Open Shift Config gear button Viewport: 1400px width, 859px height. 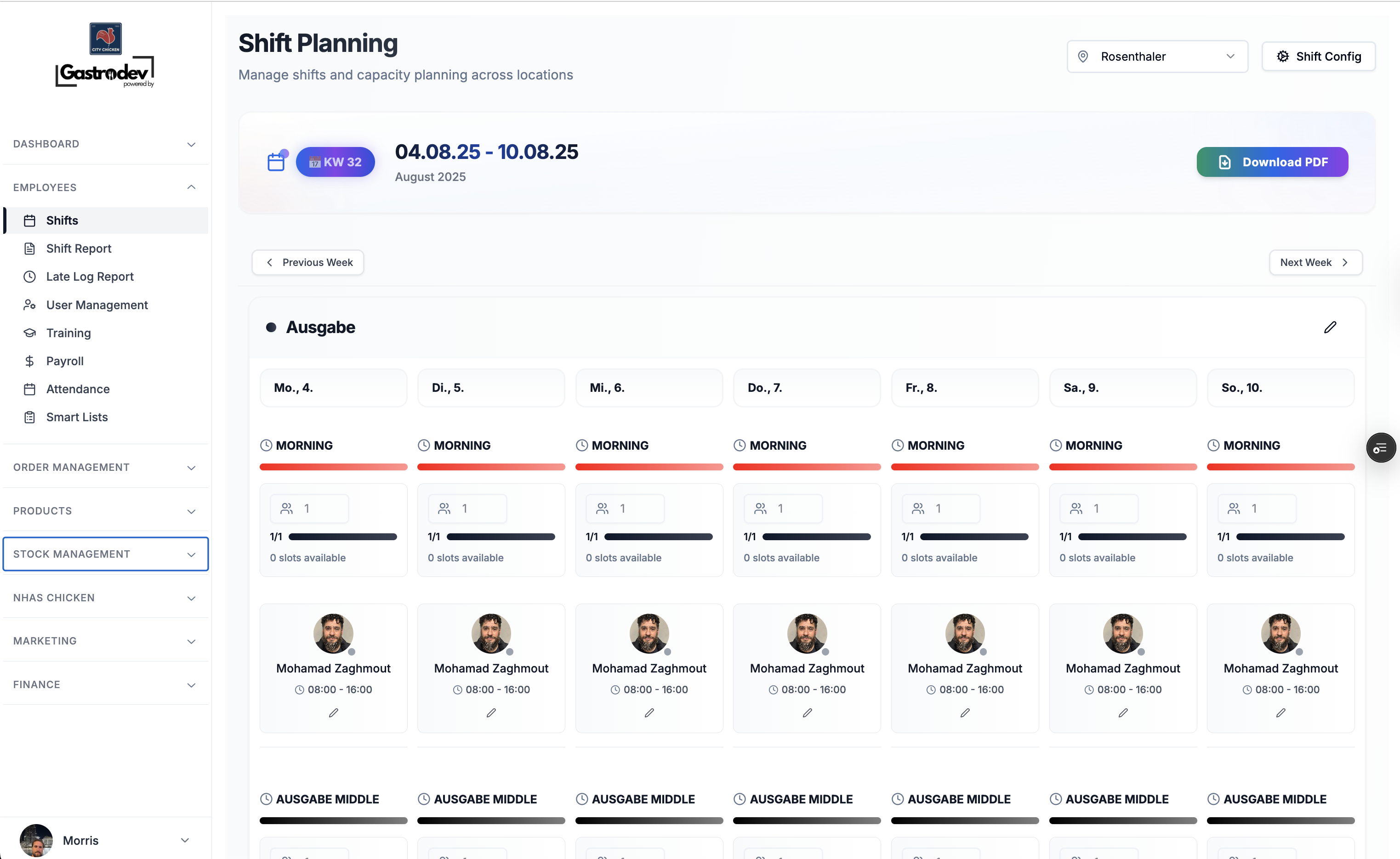coord(1318,56)
